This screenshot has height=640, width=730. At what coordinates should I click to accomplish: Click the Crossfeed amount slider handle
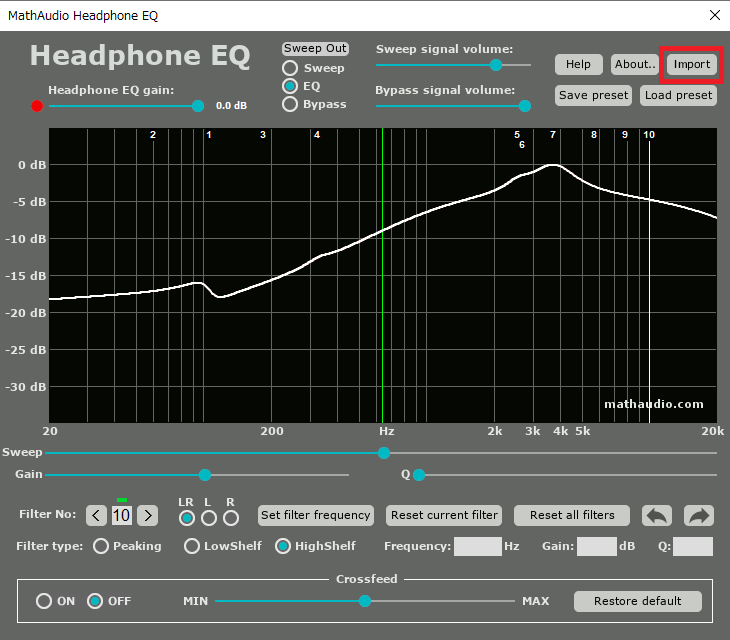coord(365,601)
